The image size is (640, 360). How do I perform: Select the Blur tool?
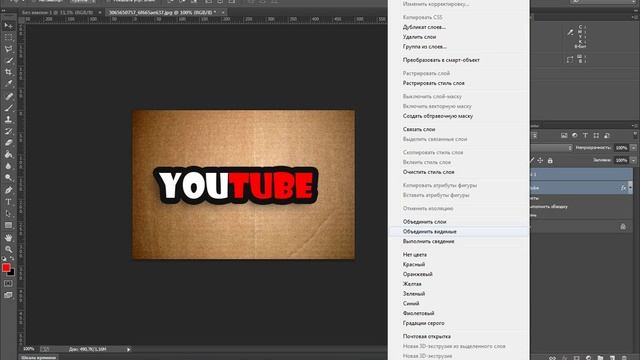click(x=8, y=166)
